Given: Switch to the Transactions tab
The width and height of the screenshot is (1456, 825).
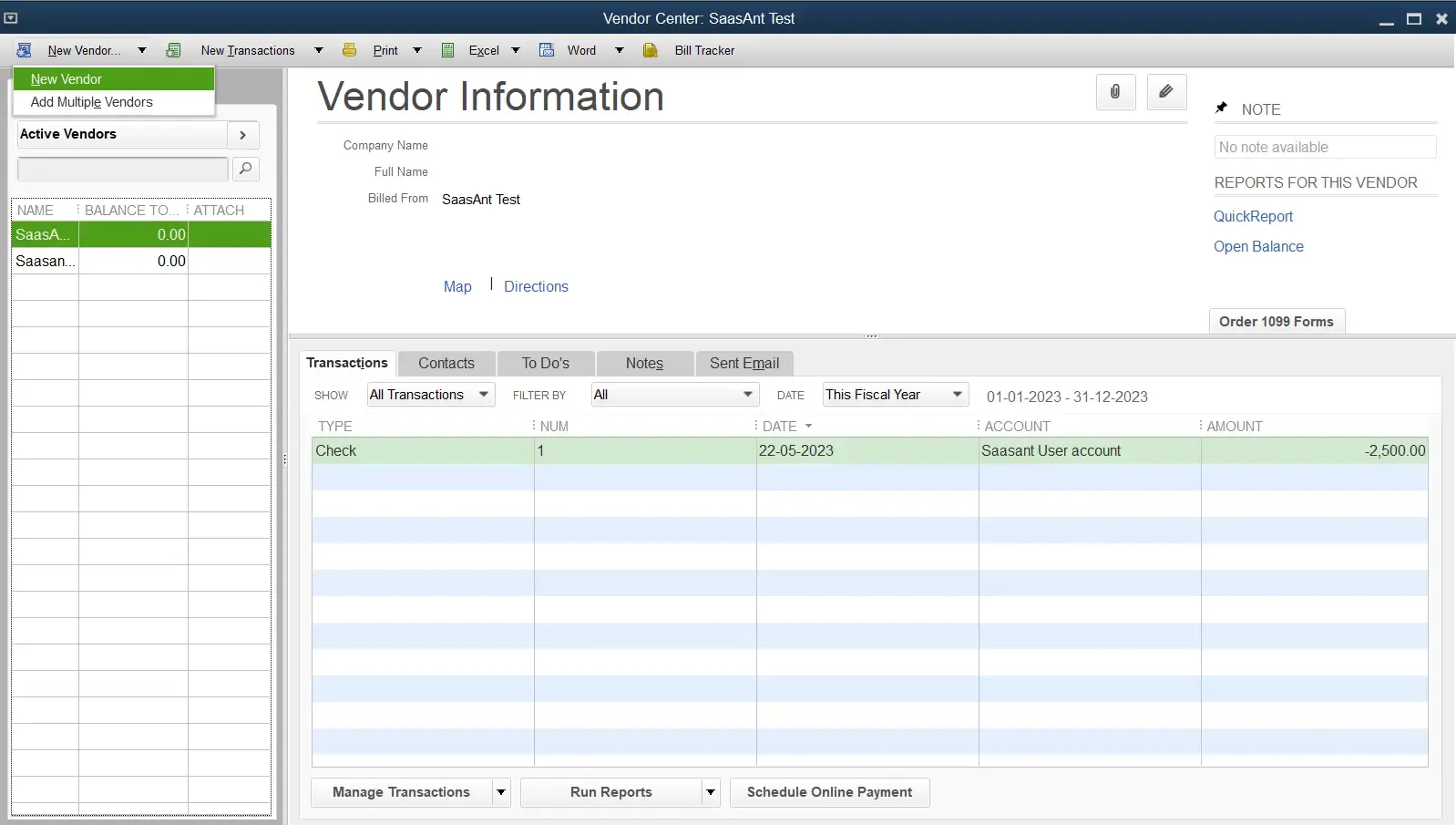Looking at the screenshot, I should pyautogui.click(x=347, y=363).
